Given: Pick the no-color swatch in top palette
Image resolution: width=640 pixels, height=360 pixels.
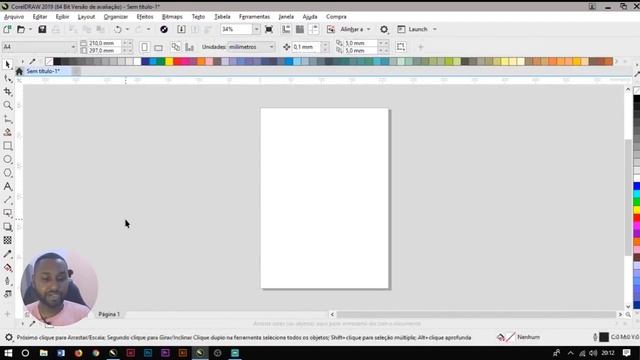Looking at the screenshot, I should click(x=49, y=62).
